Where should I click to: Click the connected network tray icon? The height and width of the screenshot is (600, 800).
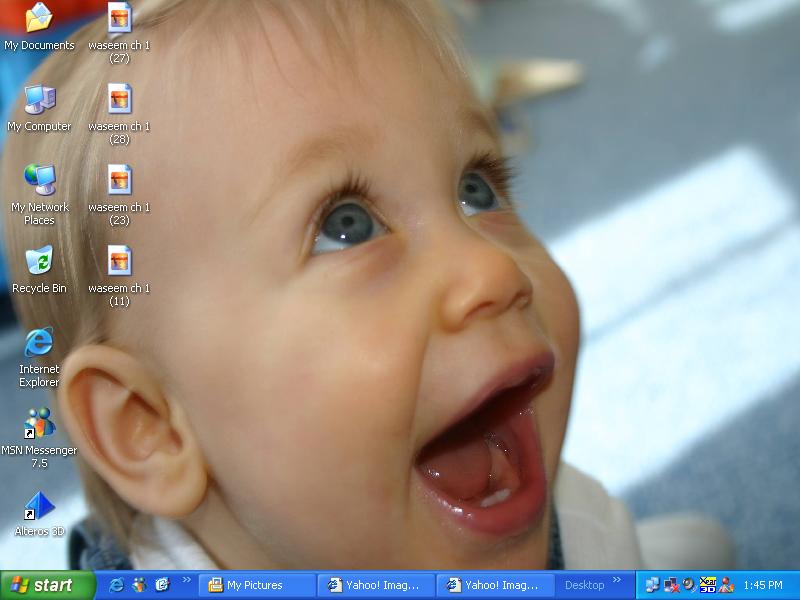(652, 585)
